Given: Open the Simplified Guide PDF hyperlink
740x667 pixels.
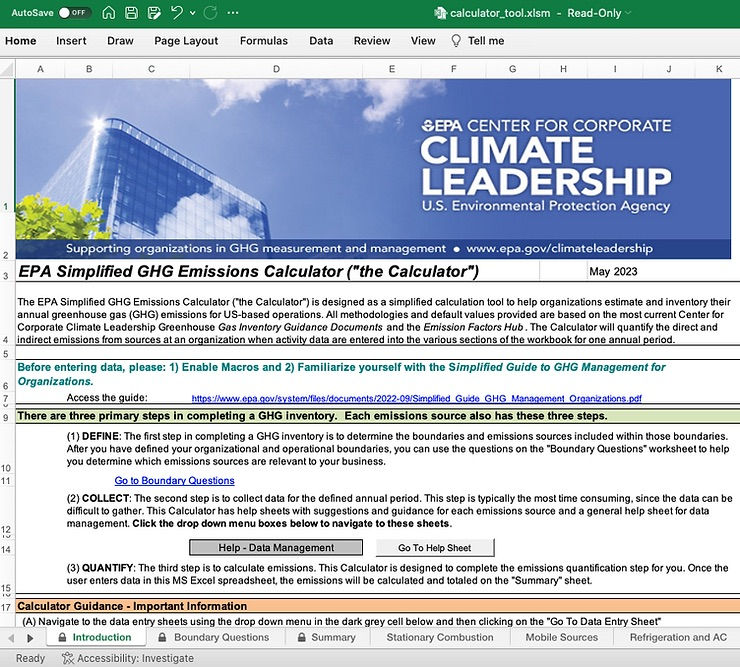Looking at the screenshot, I should coord(416,398).
